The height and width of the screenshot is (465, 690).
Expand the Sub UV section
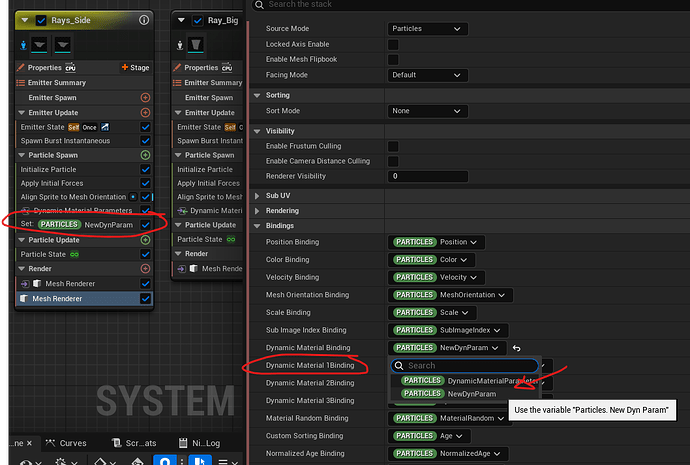pyautogui.click(x=258, y=196)
